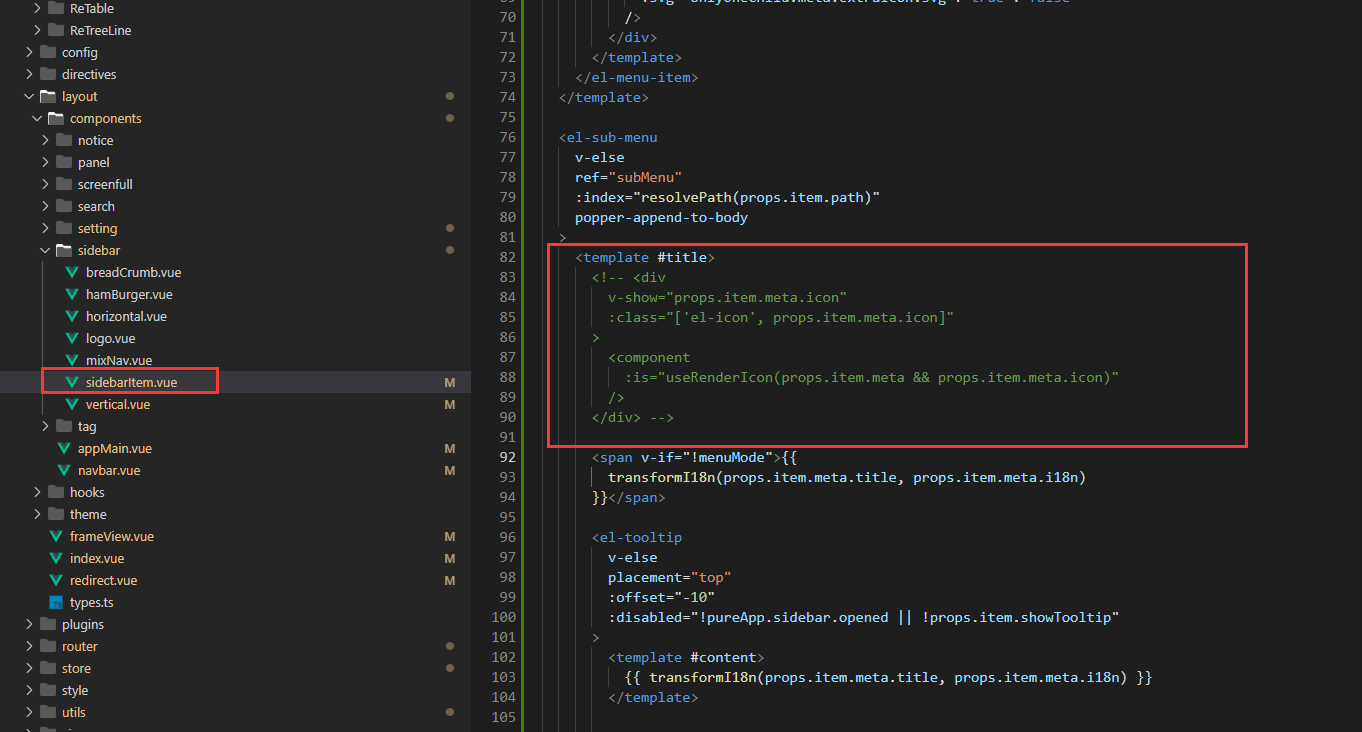The image size is (1362, 732).
Task: Click the Vue icon of navbar.vue
Action: click(63, 470)
